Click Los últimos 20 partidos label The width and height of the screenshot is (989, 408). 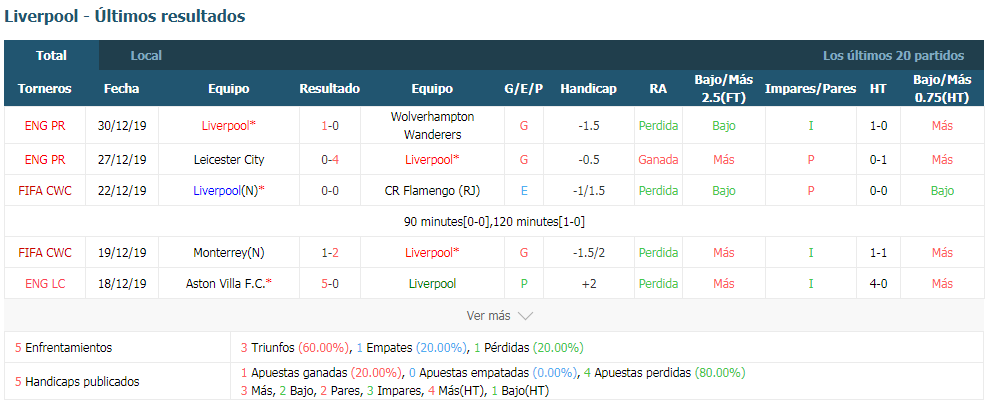tap(893, 55)
